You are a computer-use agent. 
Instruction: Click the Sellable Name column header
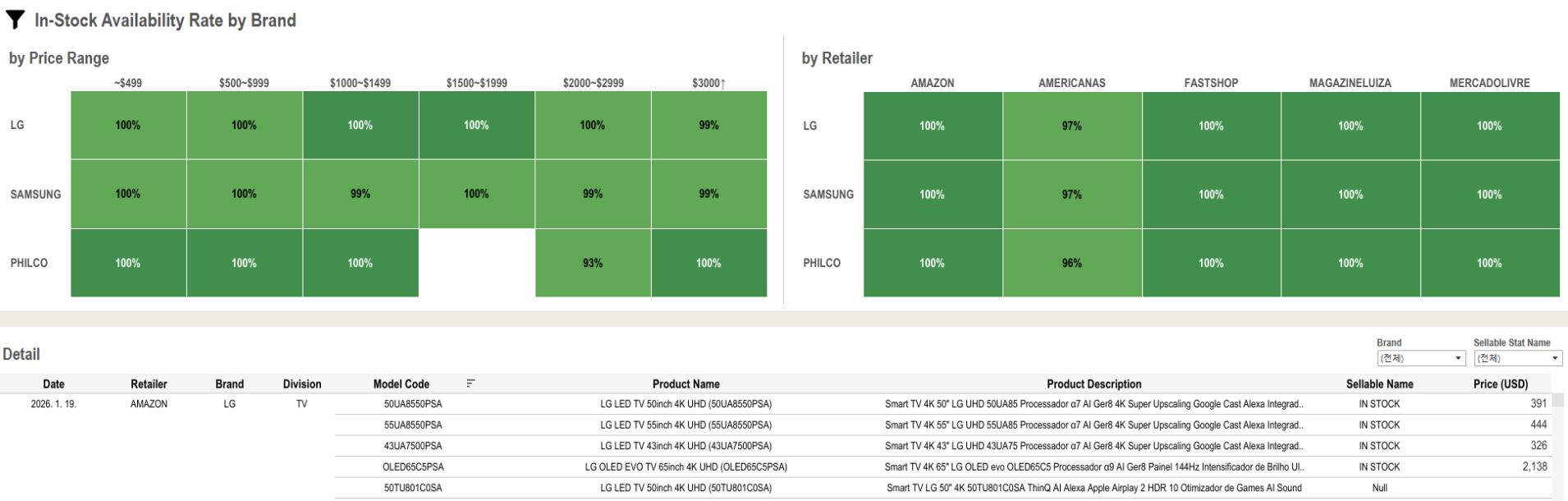tap(1379, 384)
